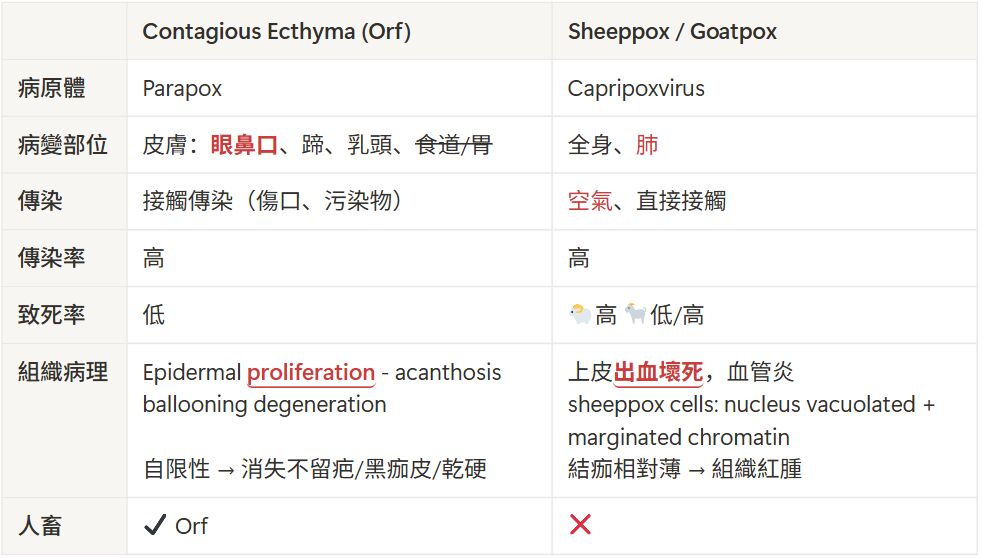Click the red underlined text 出血壞死

tap(660, 373)
